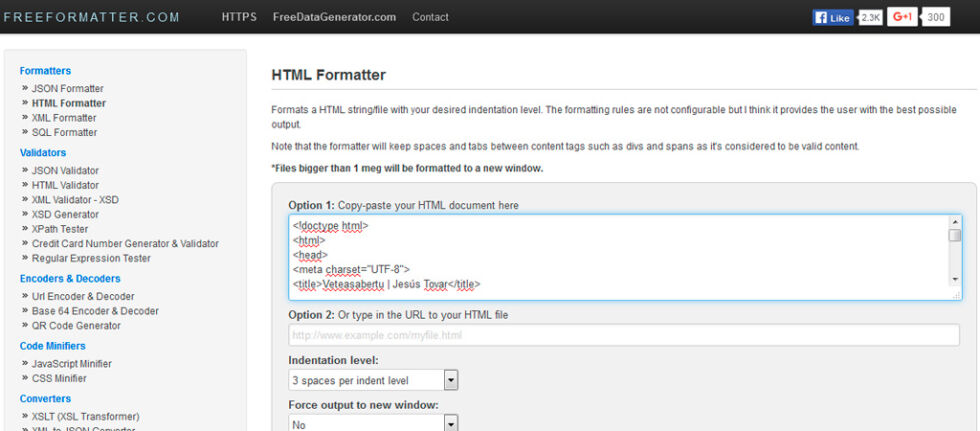The width and height of the screenshot is (980, 431).
Task: Open the Indentation level dropdown
Action: point(372,380)
